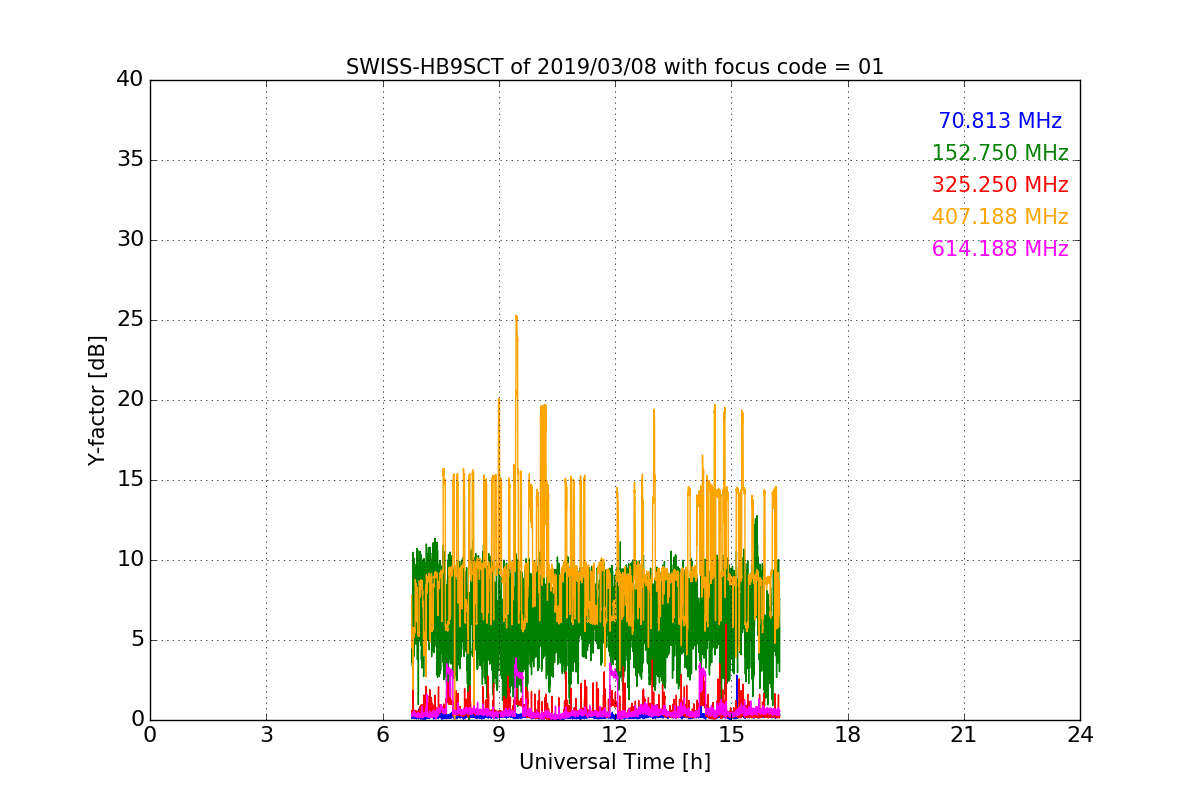Select the 614.188 MHz legend label
Screen dimensions: 1200x800
(x=1000, y=249)
